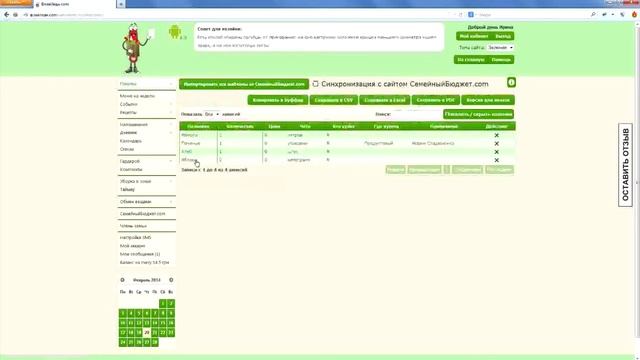
Task: Click На главную button
Action: (471, 60)
